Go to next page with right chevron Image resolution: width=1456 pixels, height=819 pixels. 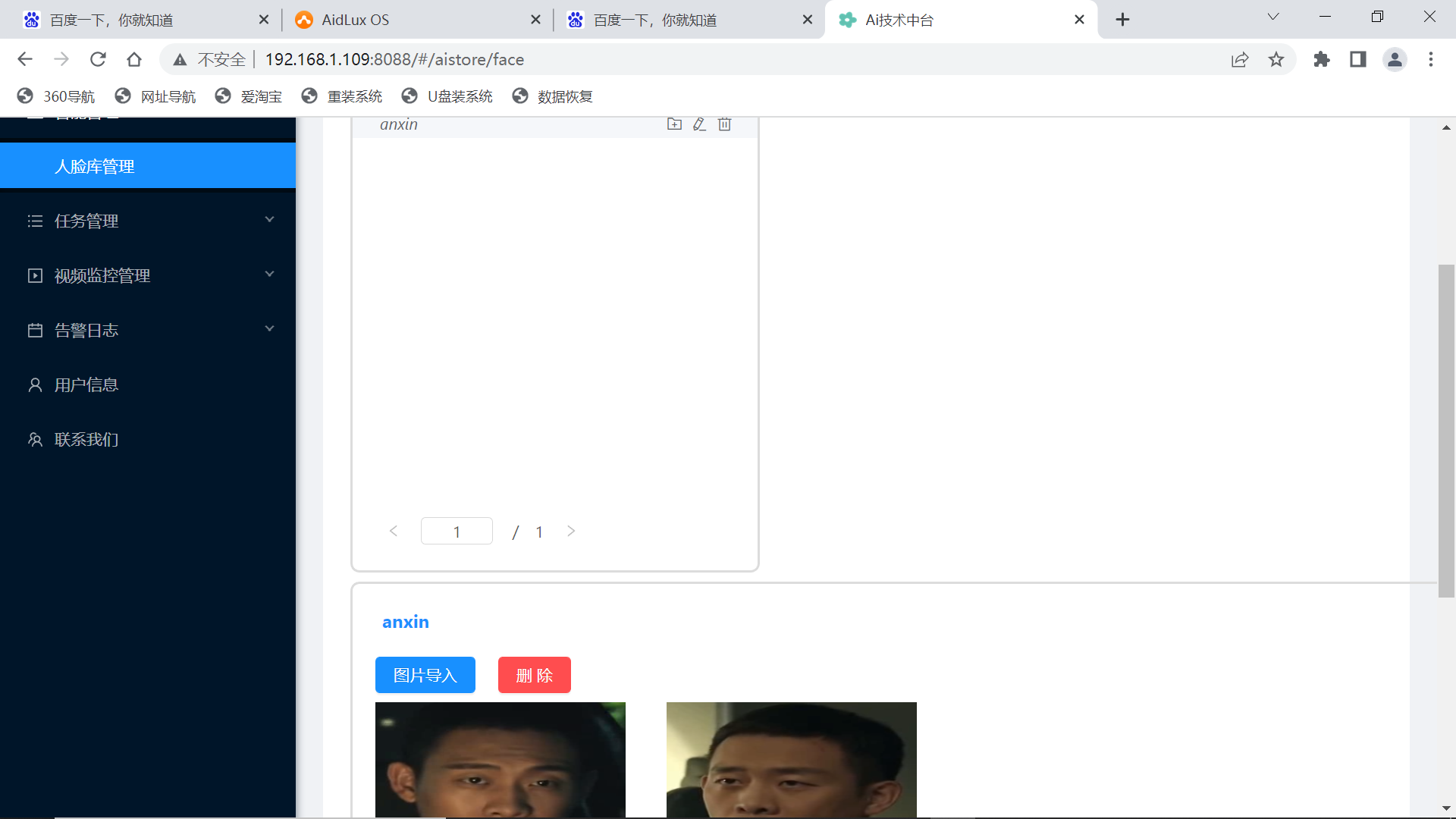571,531
